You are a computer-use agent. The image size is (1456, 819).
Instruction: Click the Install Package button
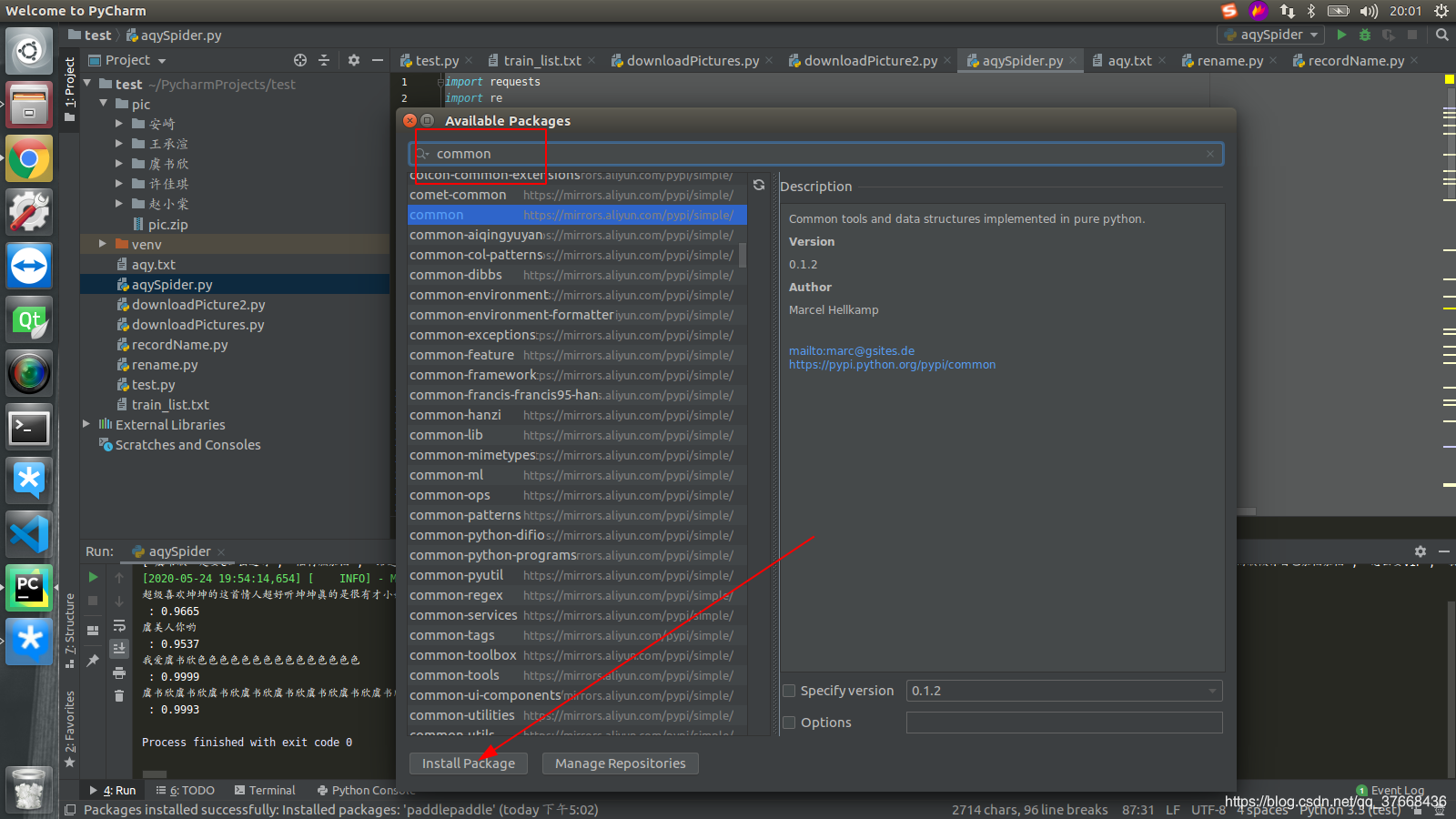[x=469, y=763]
